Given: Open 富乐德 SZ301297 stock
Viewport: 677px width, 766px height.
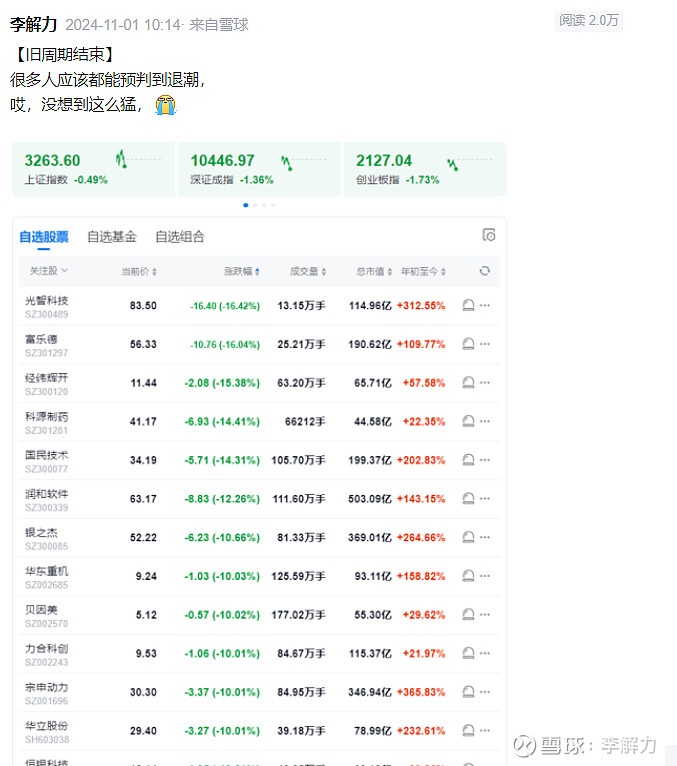Looking at the screenshot, I should (x=47, y=345).
